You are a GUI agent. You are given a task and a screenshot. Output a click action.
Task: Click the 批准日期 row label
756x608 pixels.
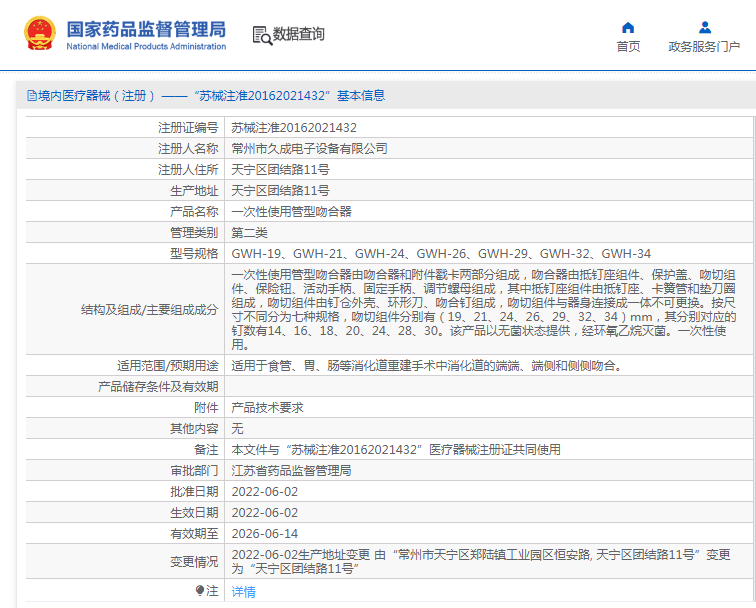194,492
